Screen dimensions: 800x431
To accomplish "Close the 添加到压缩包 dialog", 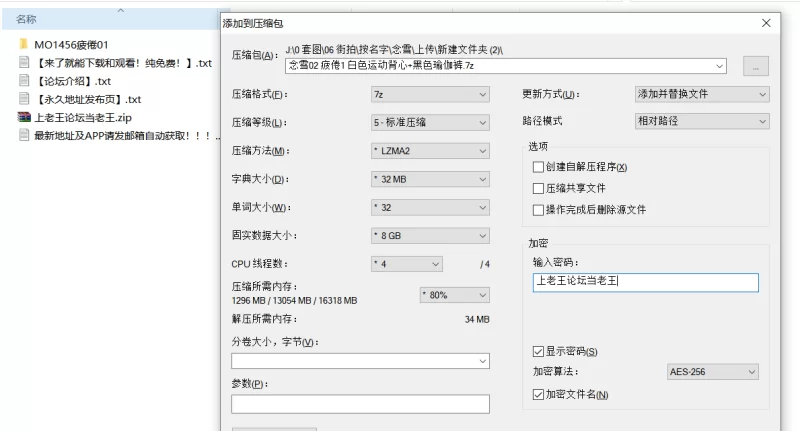I will coord(766,22).
